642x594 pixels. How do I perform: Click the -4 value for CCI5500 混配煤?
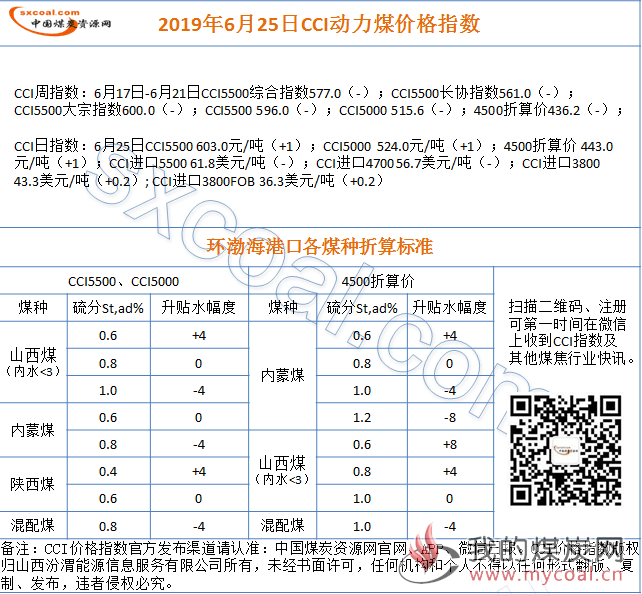click(x=199, y=526)
